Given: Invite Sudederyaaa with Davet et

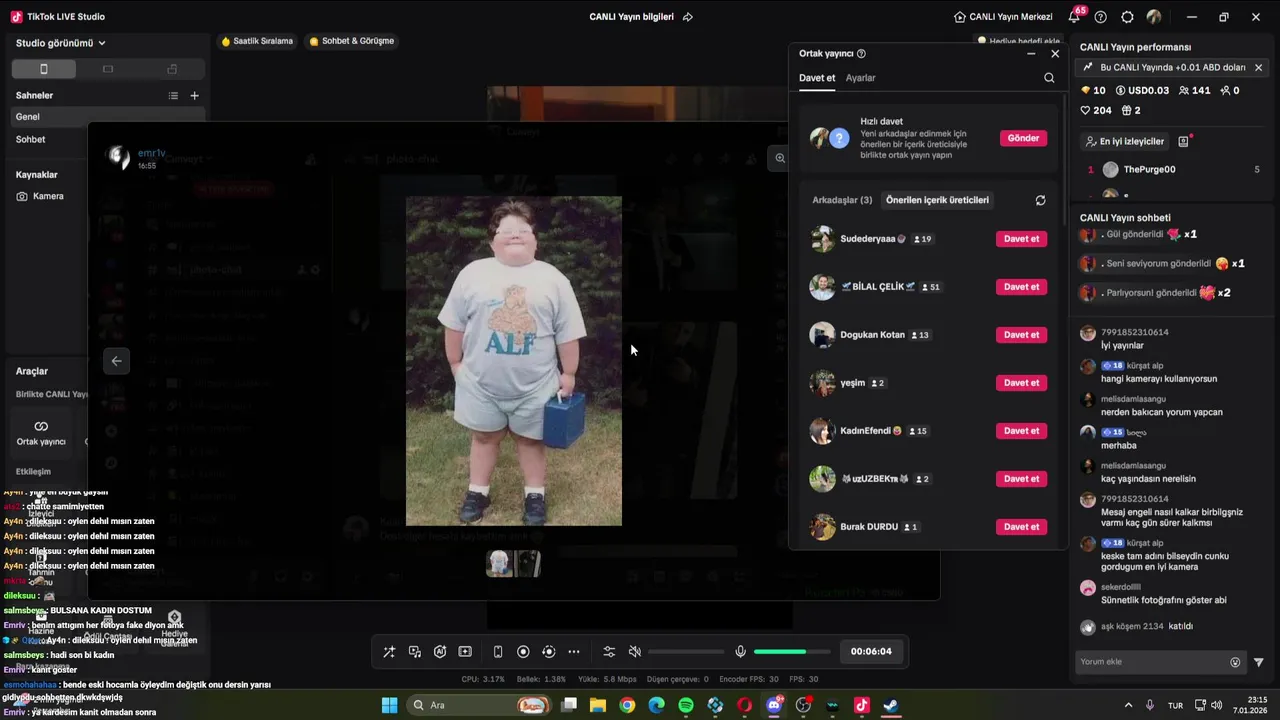Looking at the screenshot, I should (1021, 239).
